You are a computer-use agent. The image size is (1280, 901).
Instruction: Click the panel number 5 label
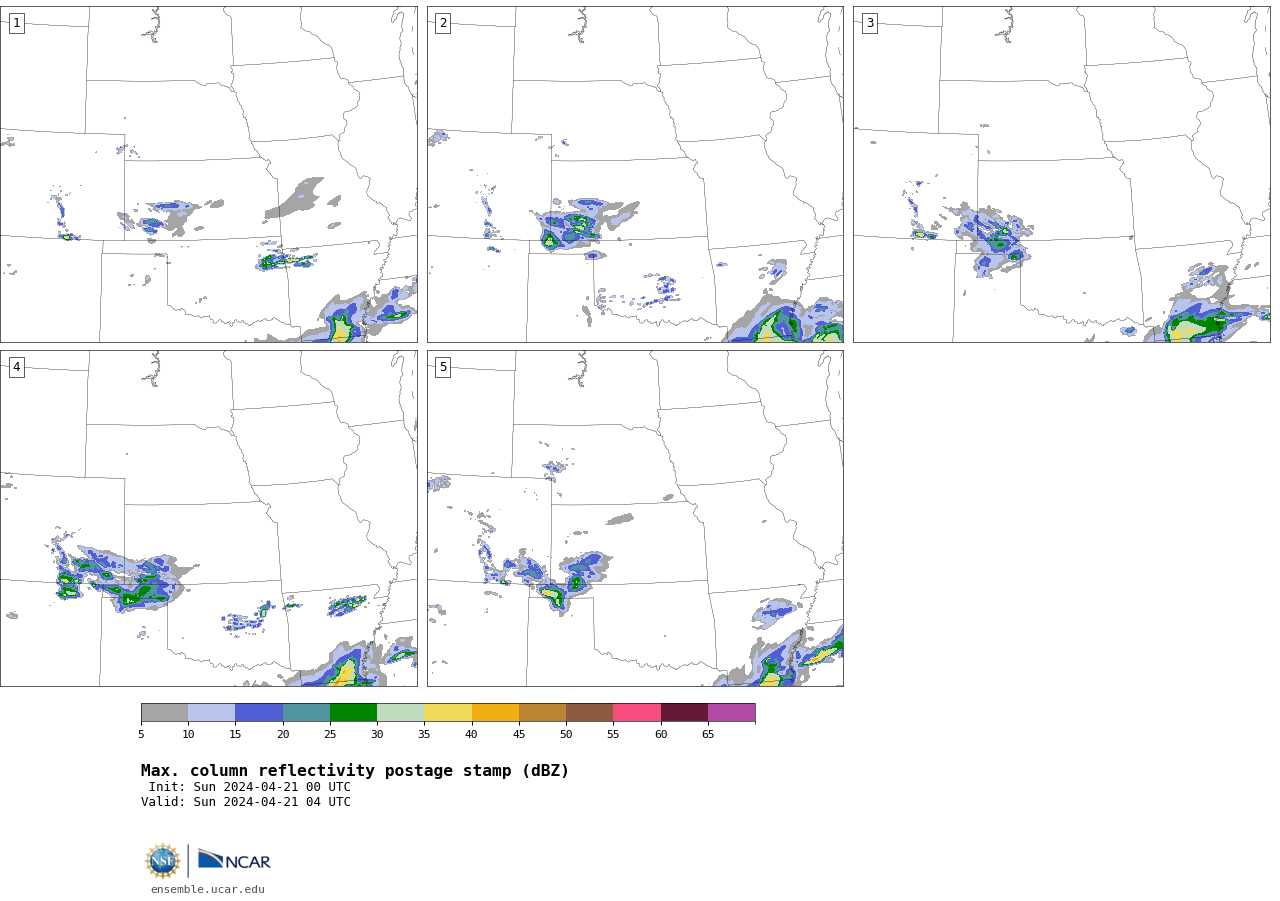(x=443, y=367)
